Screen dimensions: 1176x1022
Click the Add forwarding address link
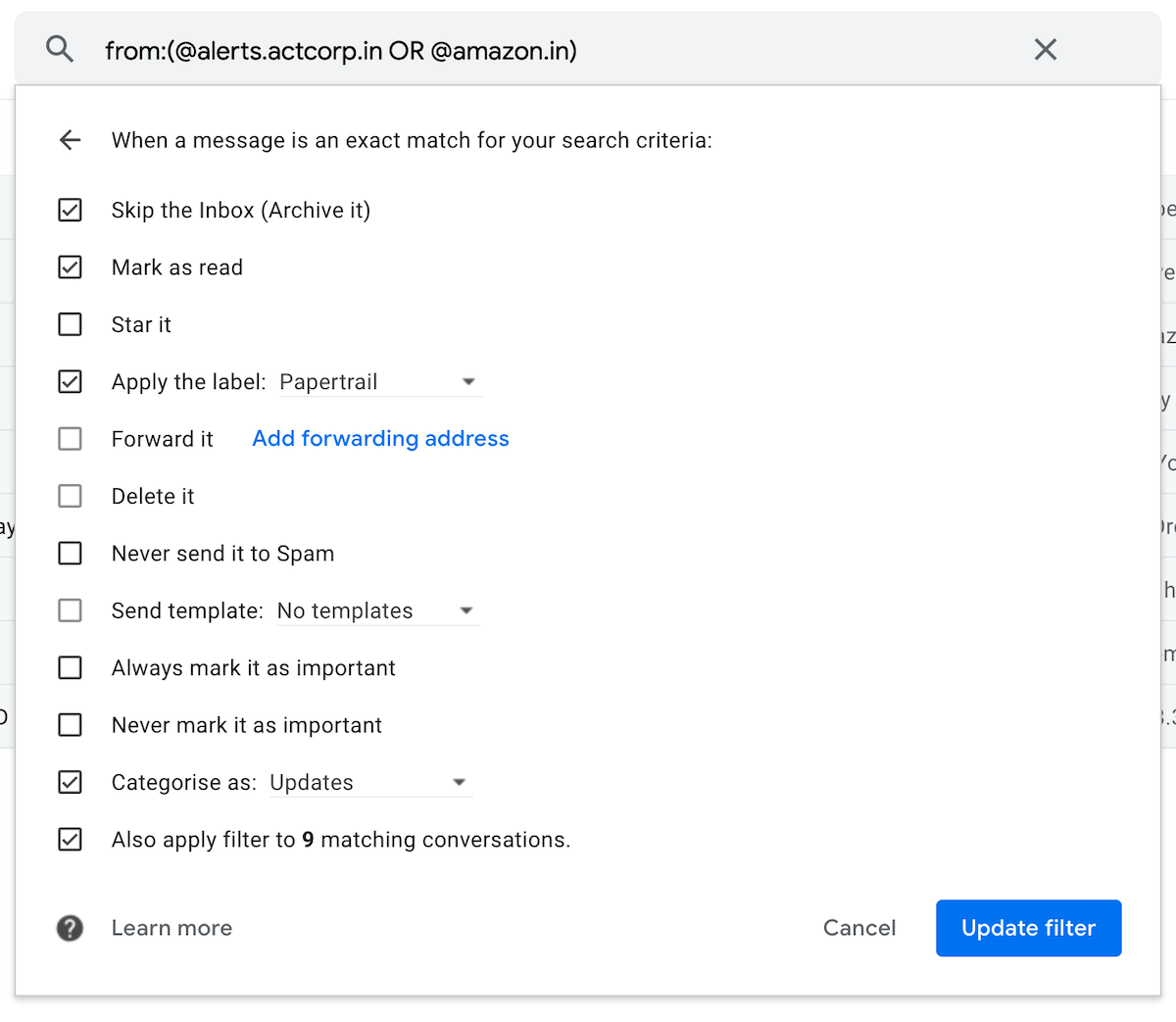(x=380, y=438)
